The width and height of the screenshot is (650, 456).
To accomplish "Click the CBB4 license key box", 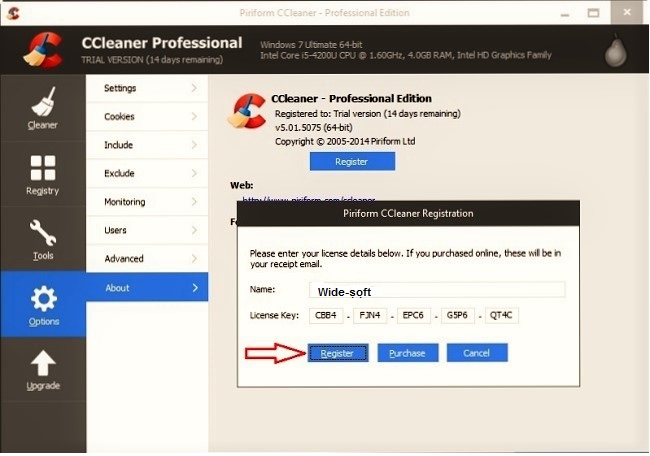I will click(x=326, y=315).
